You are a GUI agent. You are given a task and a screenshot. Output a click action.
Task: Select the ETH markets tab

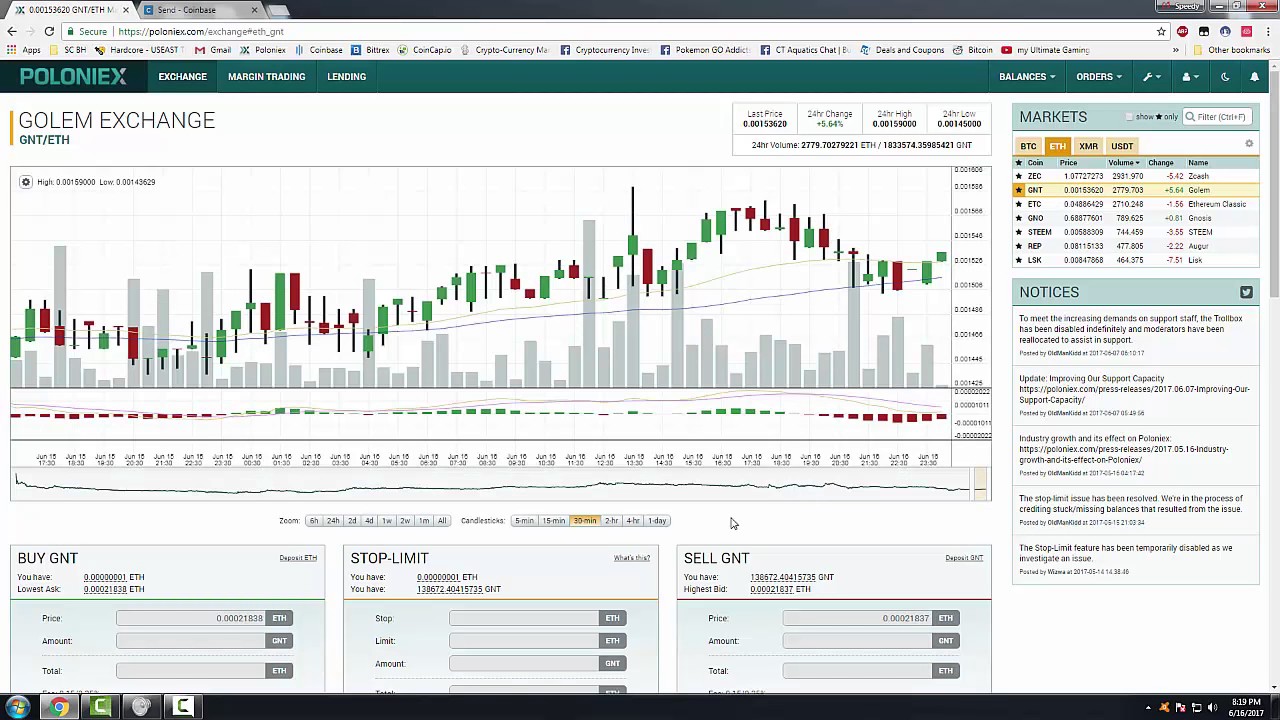click(1057, 146)
